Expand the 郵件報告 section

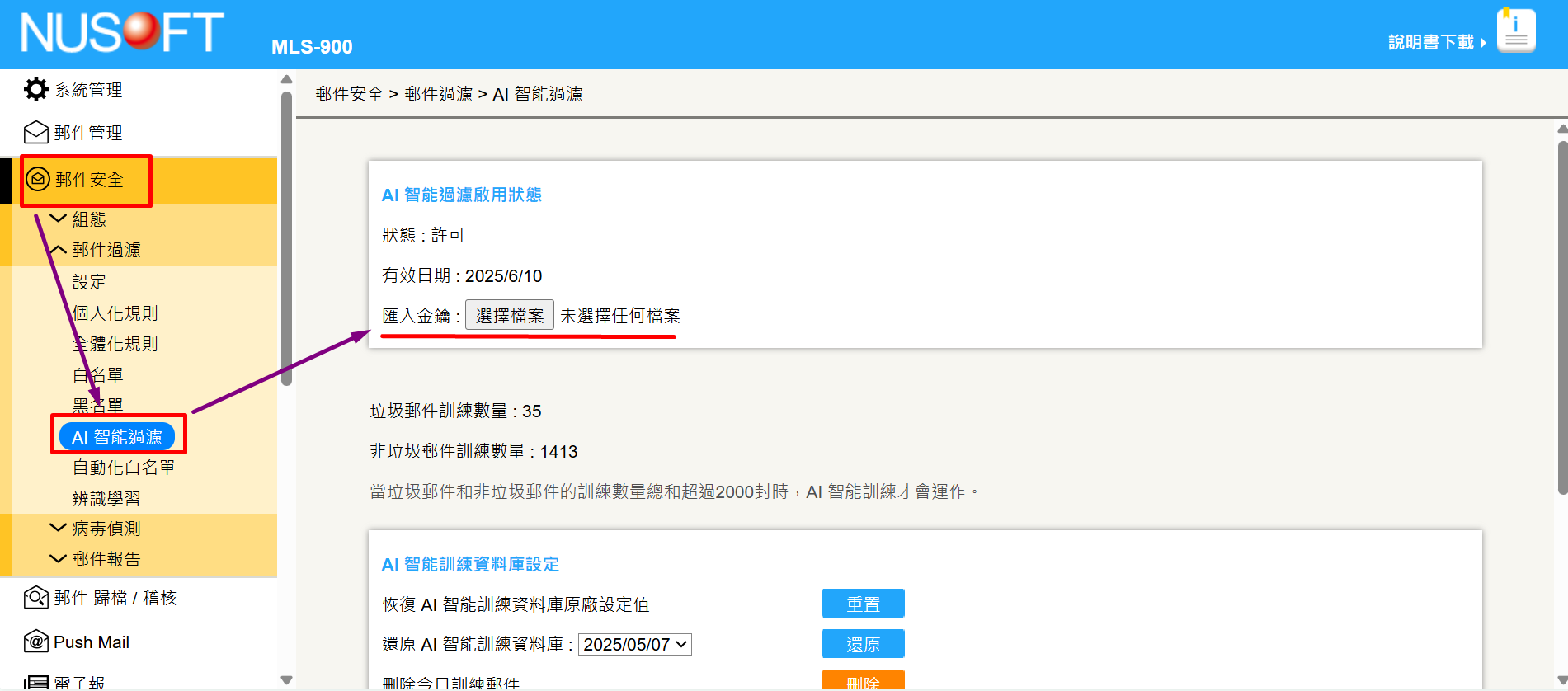[59, 558]
